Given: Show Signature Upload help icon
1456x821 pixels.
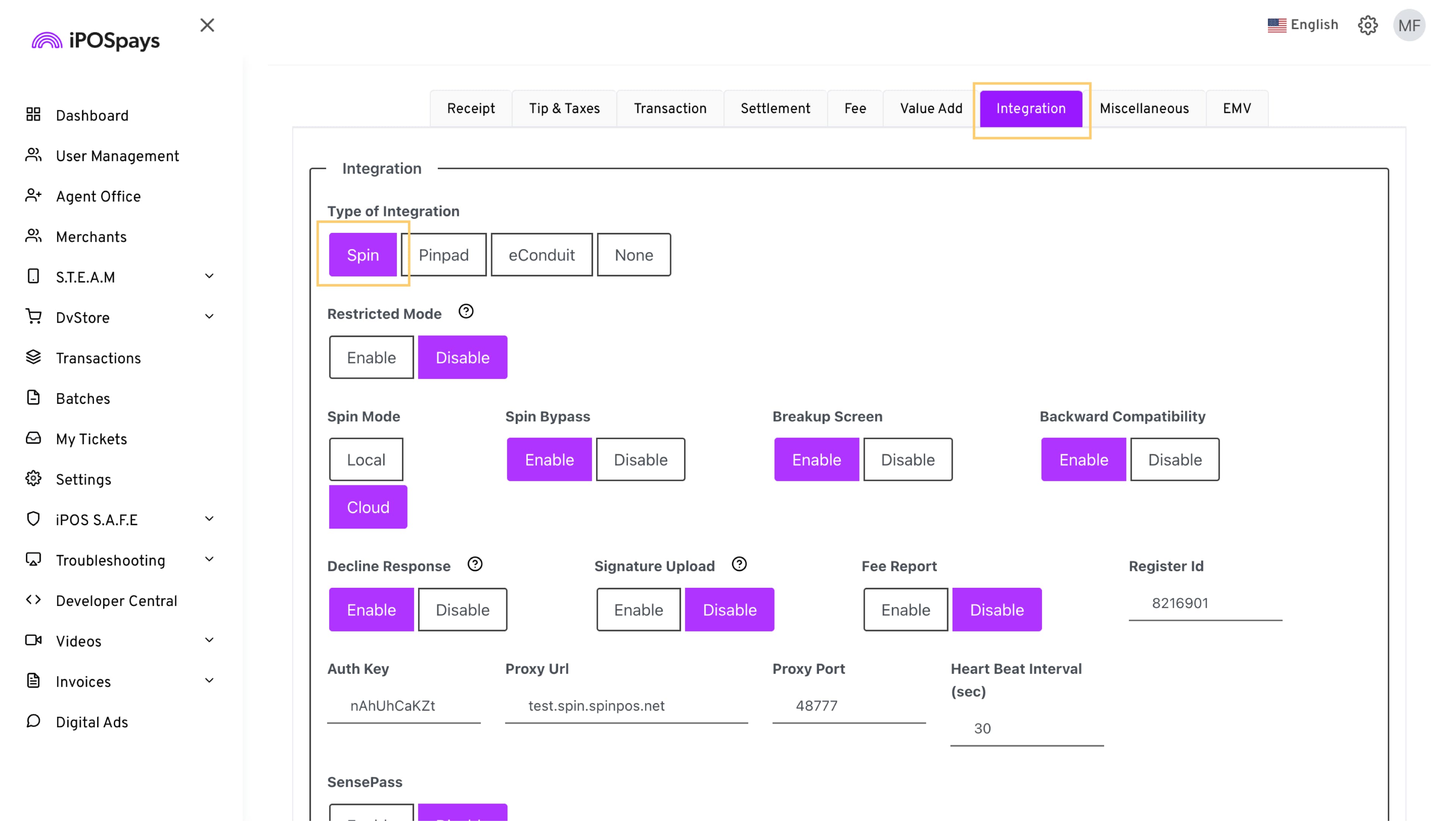Looking at the screenshot, I should click(x=739, y=564).
